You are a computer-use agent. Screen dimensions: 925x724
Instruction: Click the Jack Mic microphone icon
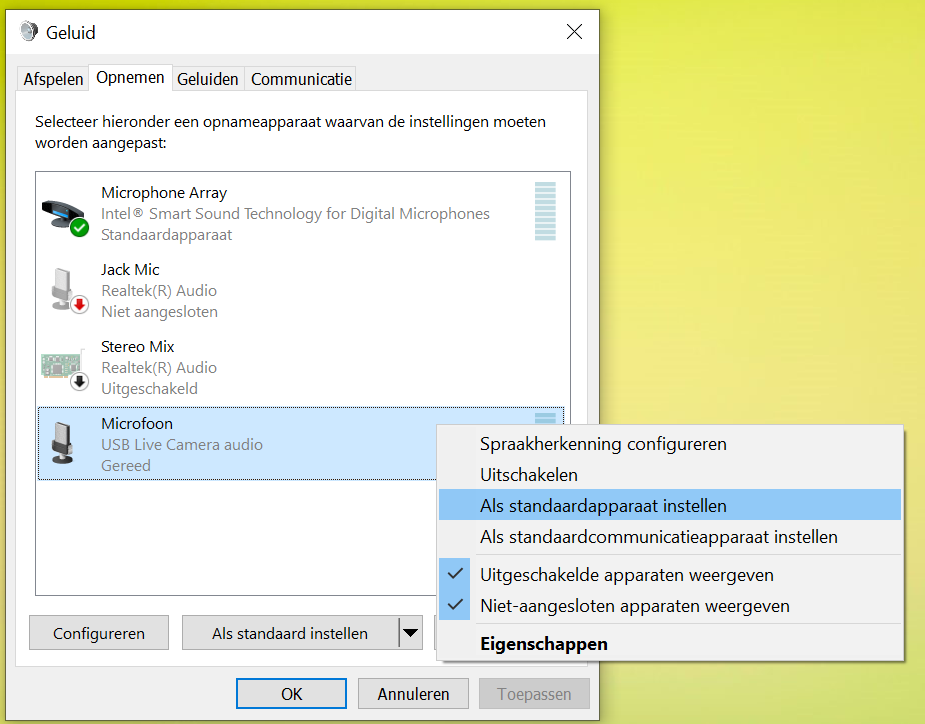[x=65, y=290]
